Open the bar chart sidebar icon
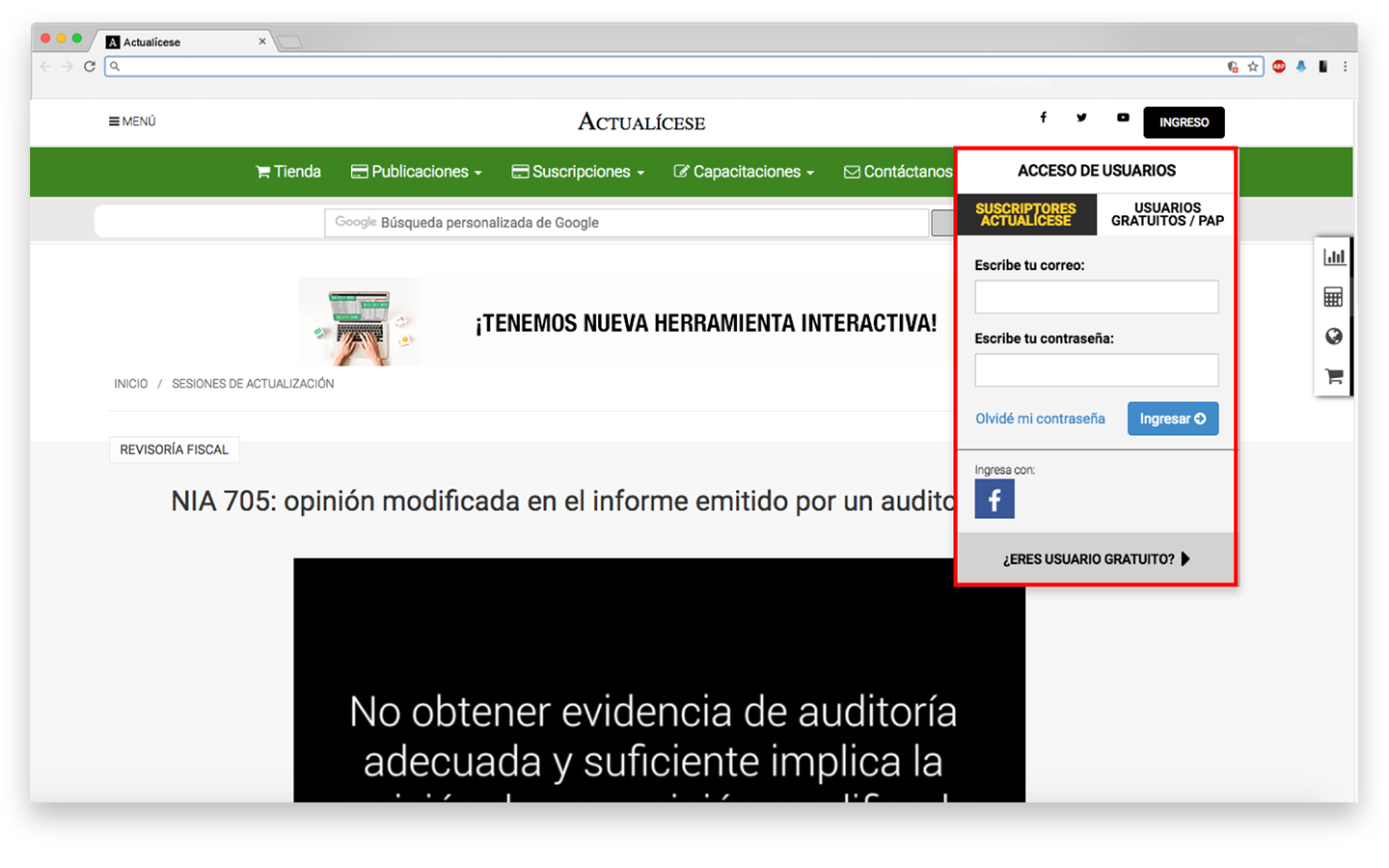Viewport: 1389px width, 868px height. [x=1334, y=257]
